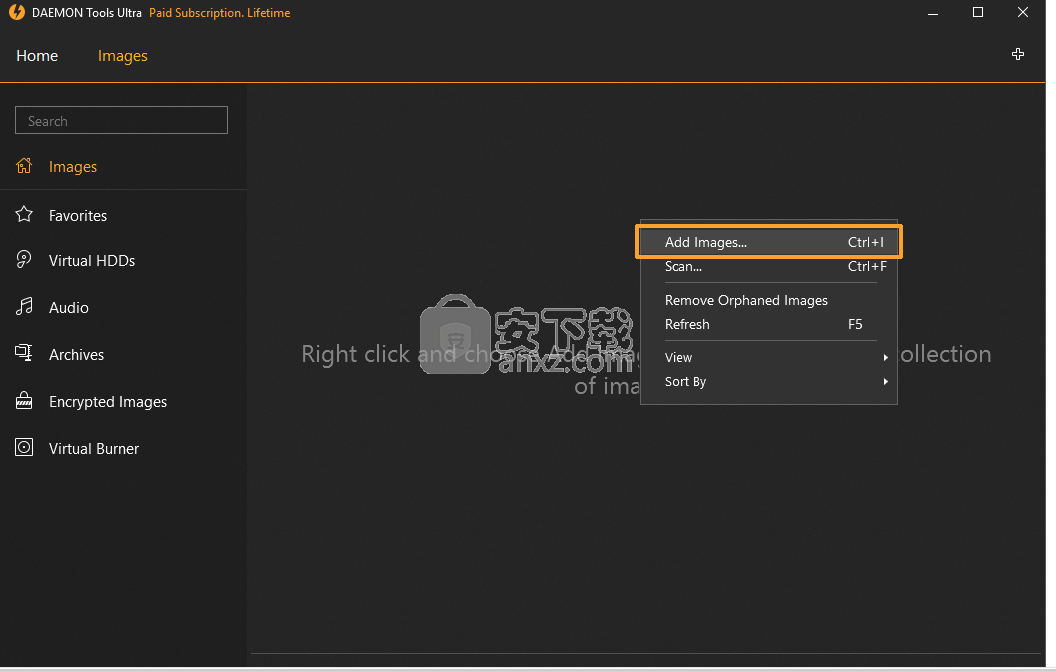Show the Virtual HDDs category
The height and width of the screenshot is (671, 1056).
92,261
